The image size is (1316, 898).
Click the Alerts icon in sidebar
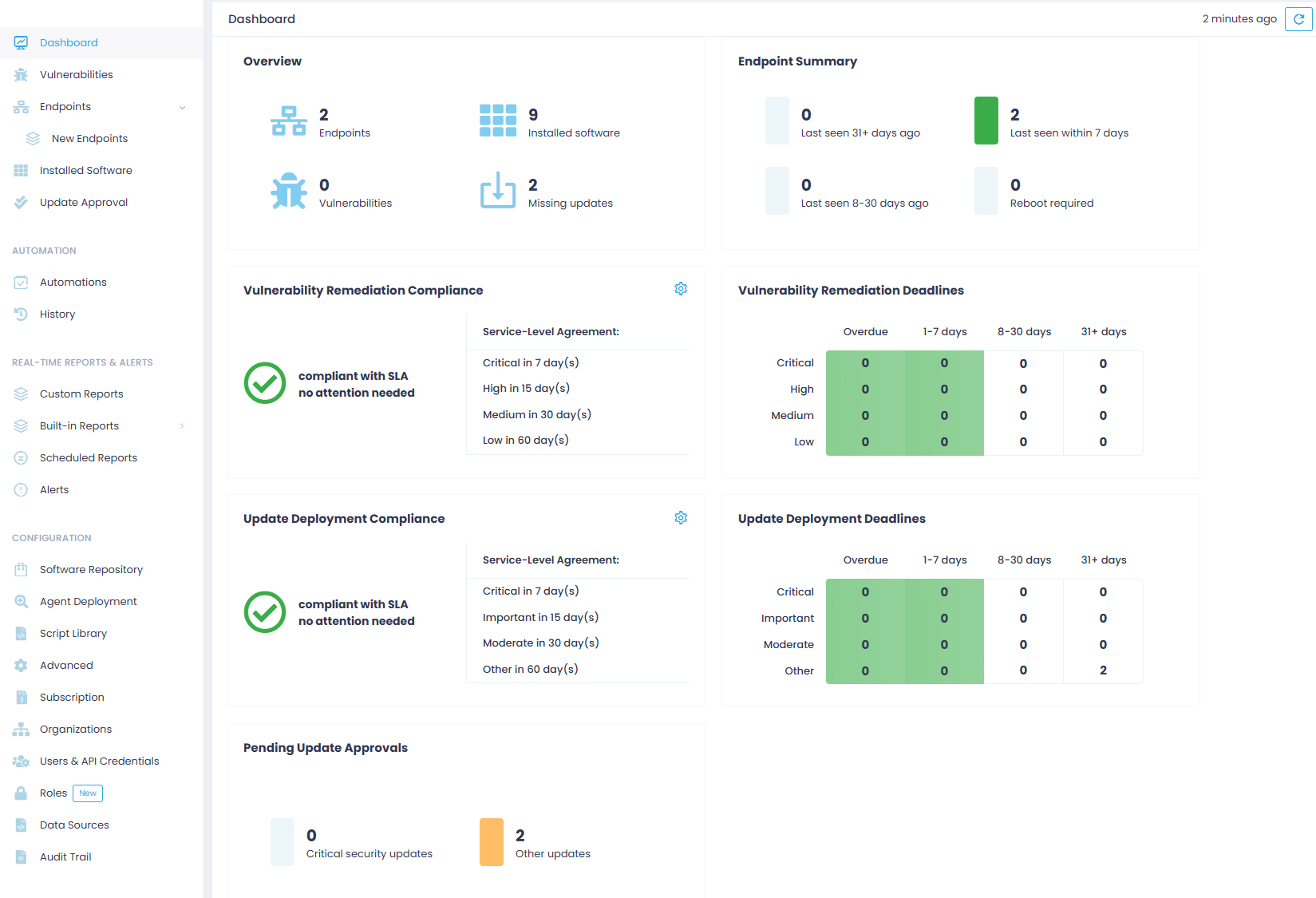tap(22, 490)
